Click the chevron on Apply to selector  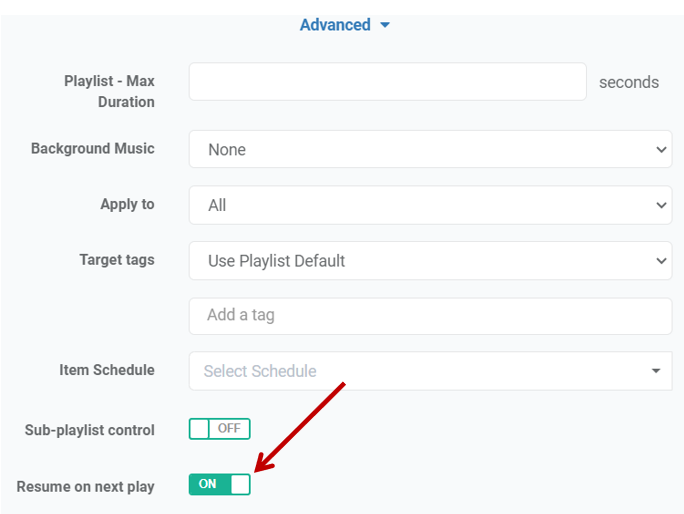[x=661, y=205]
